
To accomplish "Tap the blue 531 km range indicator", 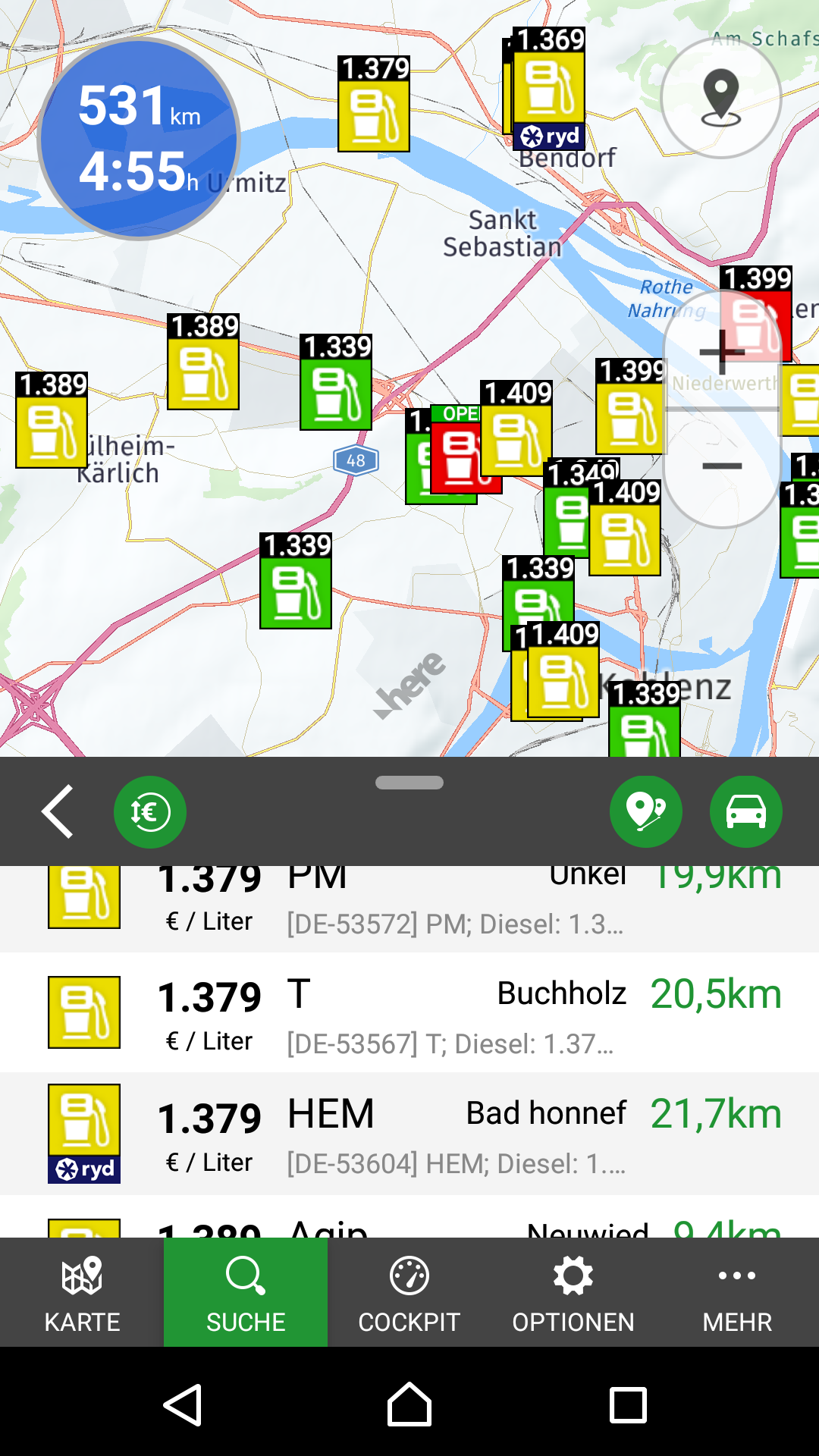I will pyautogui.click(x=139, y=139).
